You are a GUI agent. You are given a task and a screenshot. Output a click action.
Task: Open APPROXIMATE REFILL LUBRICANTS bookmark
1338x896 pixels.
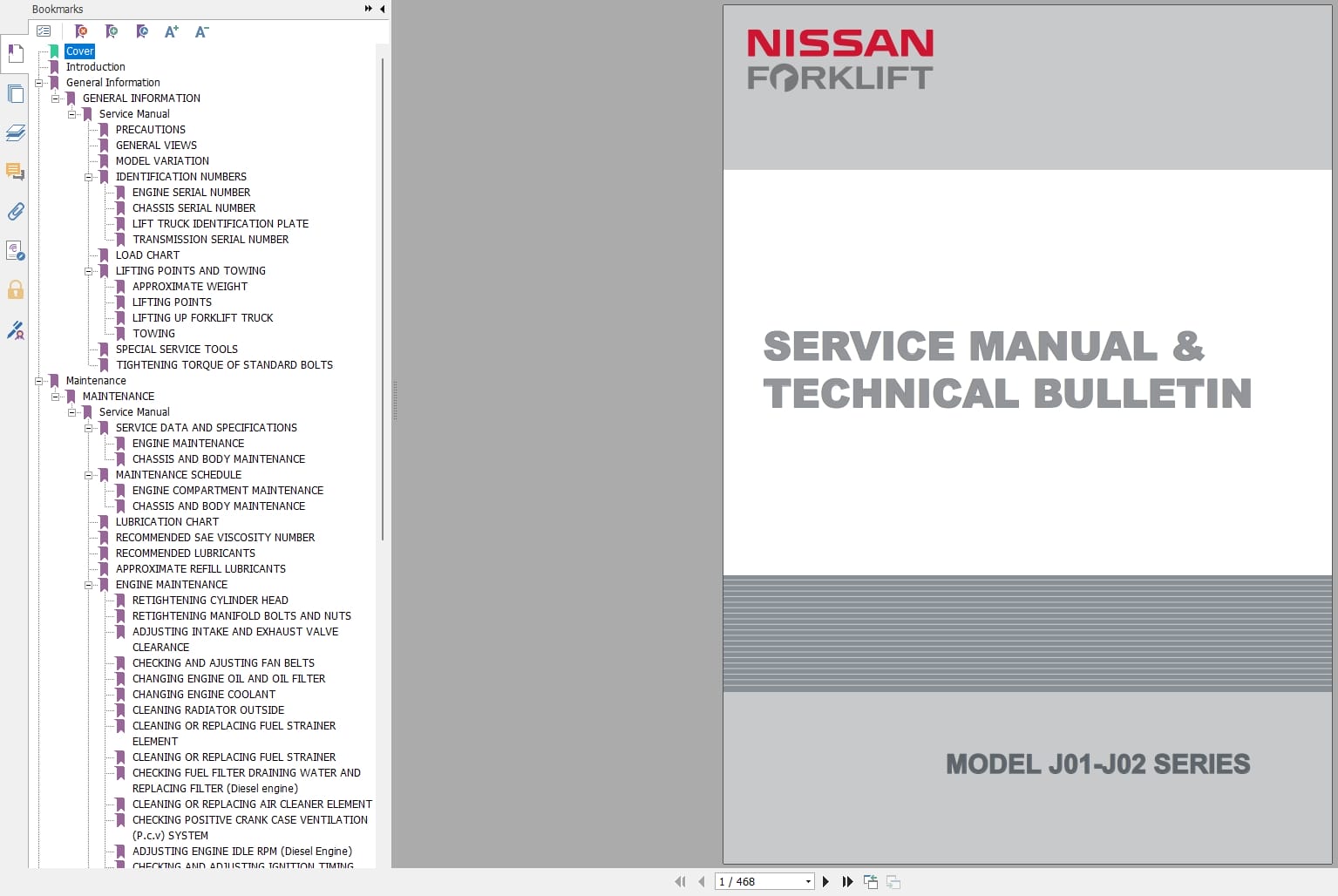coord(200,569)
